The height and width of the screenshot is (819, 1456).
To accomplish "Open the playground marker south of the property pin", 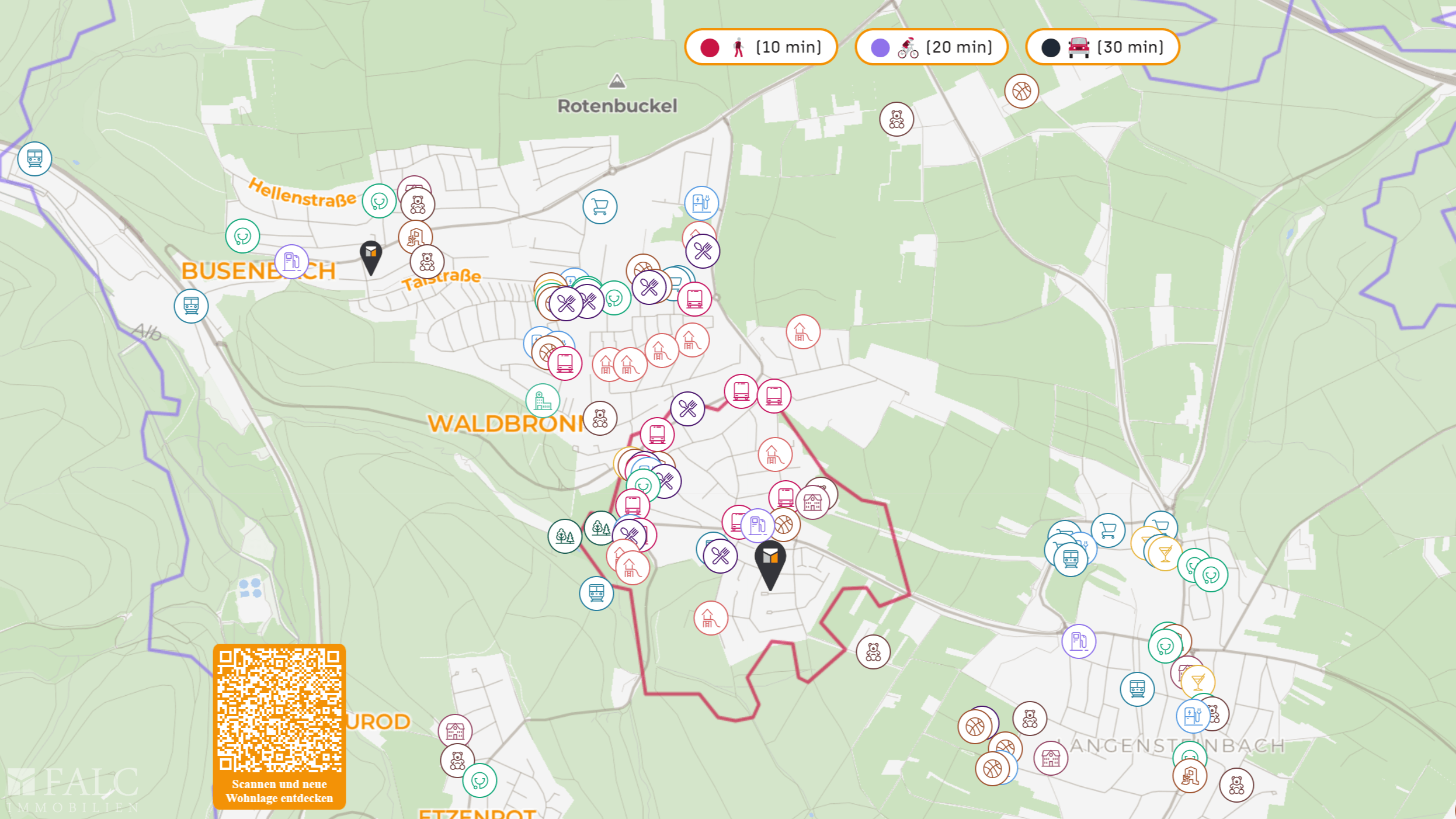I will pyautogui.click(x=711, y=618).
